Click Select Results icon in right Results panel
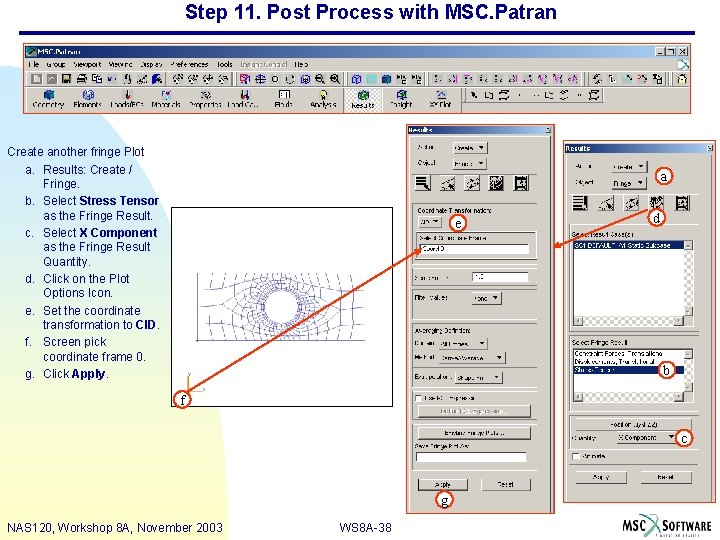This screenshot has width=720, height=540. coord(580,203)
